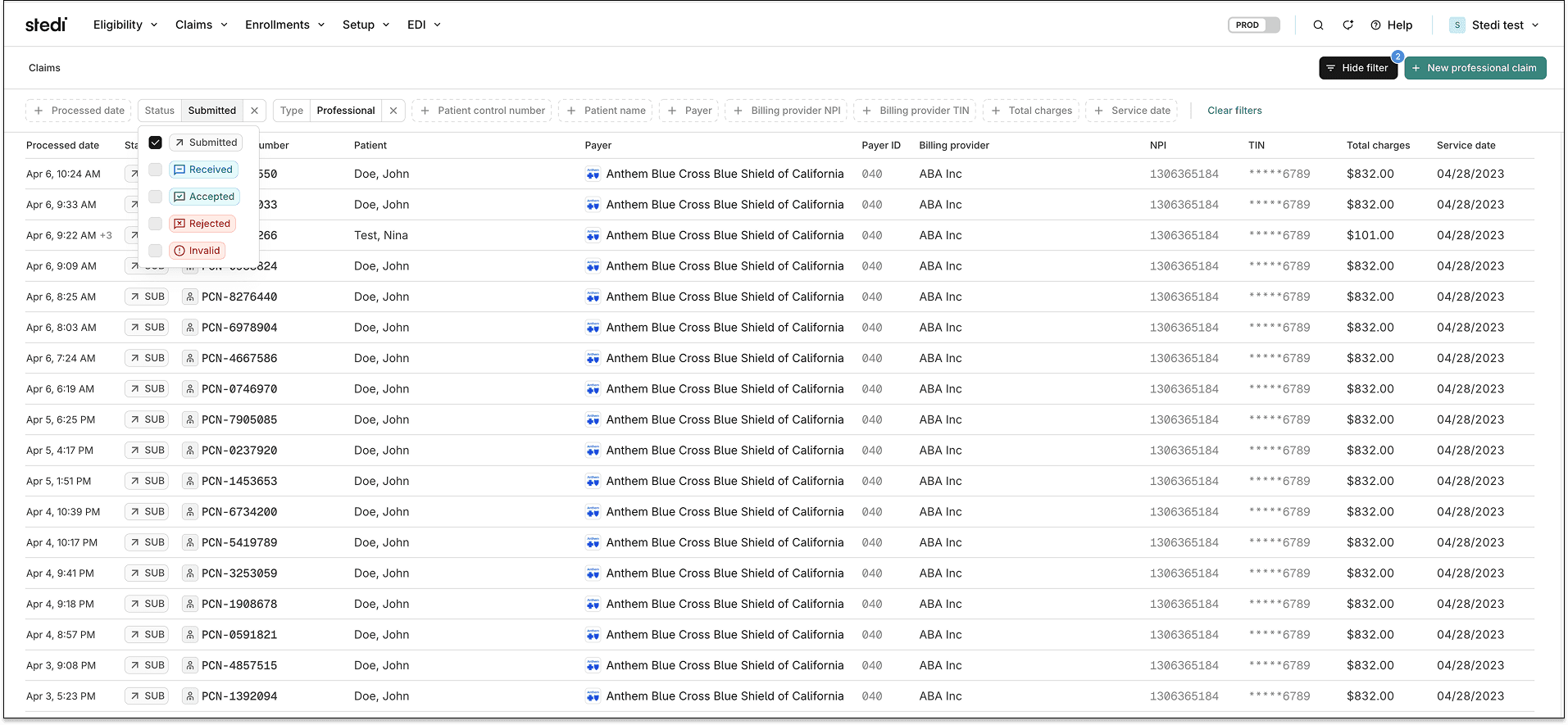Click the Claims breadcrumb label

44,68
